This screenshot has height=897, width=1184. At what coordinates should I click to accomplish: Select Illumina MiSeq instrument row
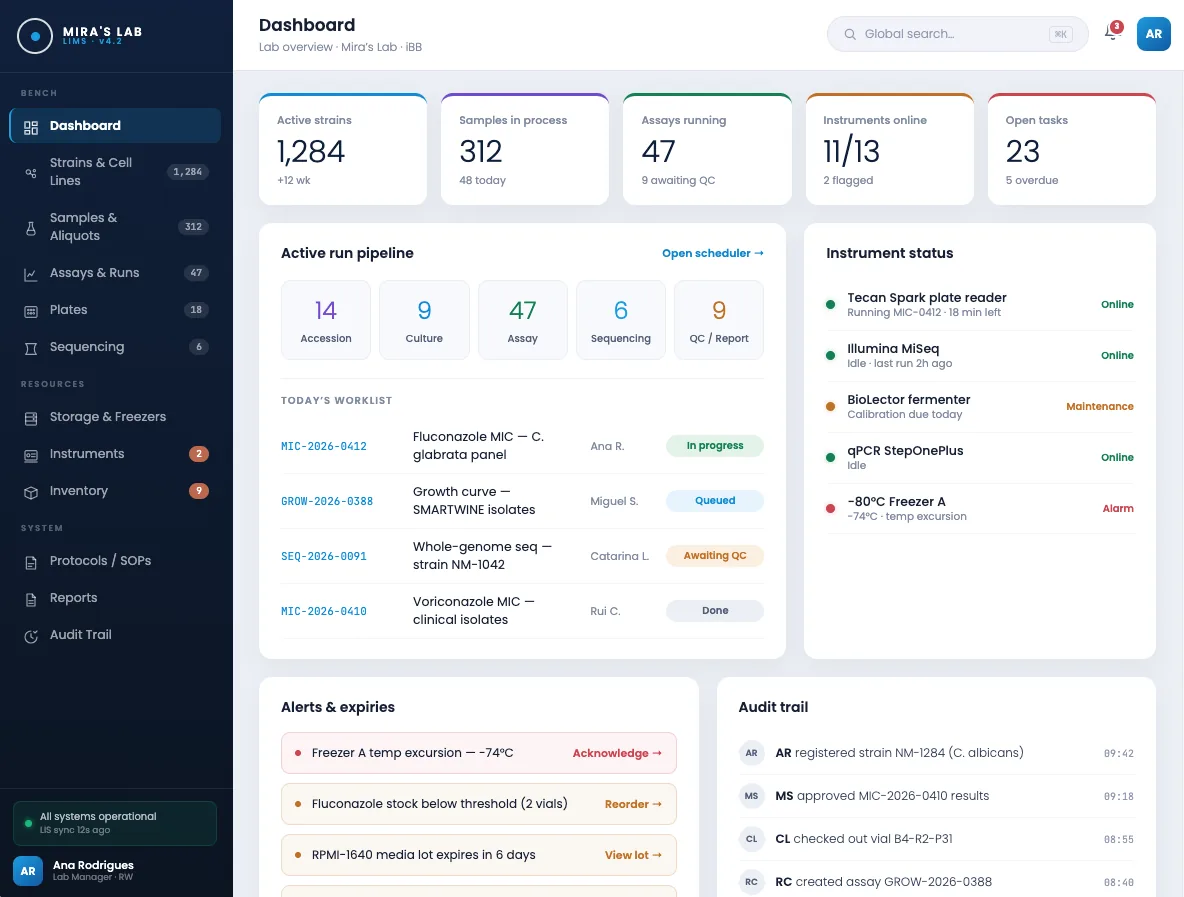coord(980,356)
